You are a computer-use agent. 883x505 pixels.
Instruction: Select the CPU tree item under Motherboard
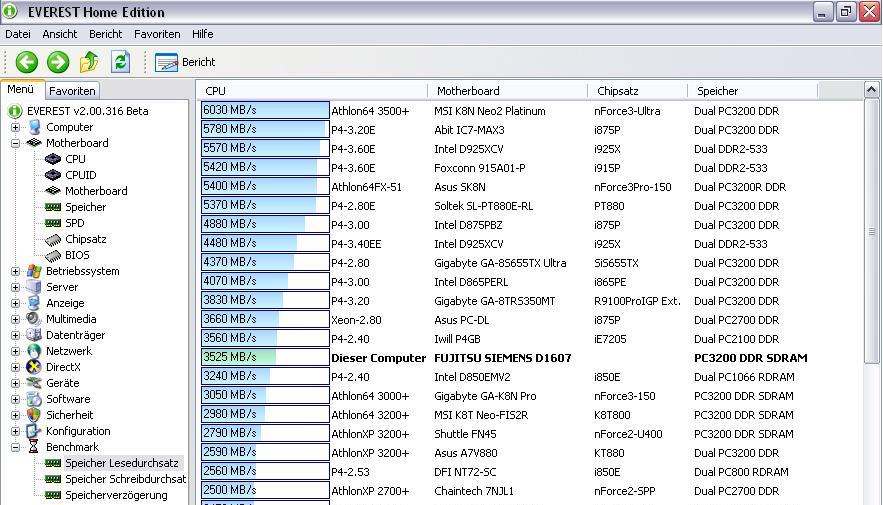[75, 159]
